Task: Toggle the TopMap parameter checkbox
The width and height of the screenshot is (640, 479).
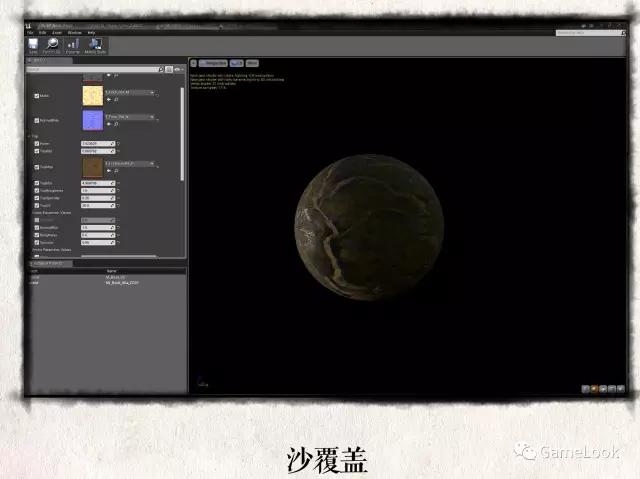Action: pyautogui.click(x=37, y=167)
